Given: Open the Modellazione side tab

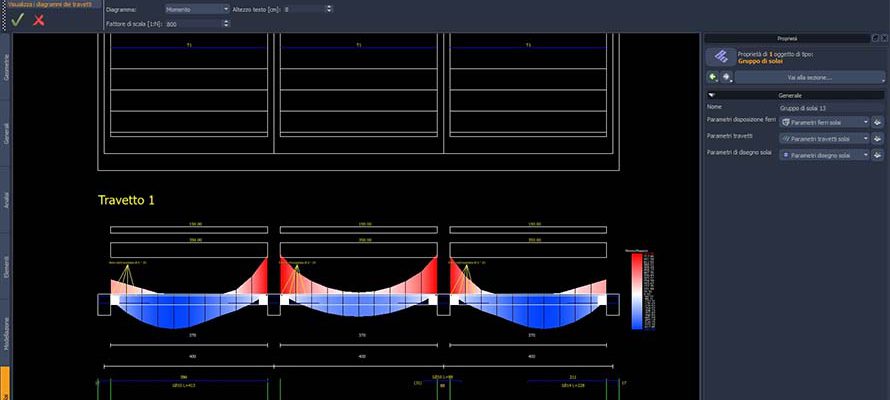Looking at the screenshot, I should [x=6, y=333].
